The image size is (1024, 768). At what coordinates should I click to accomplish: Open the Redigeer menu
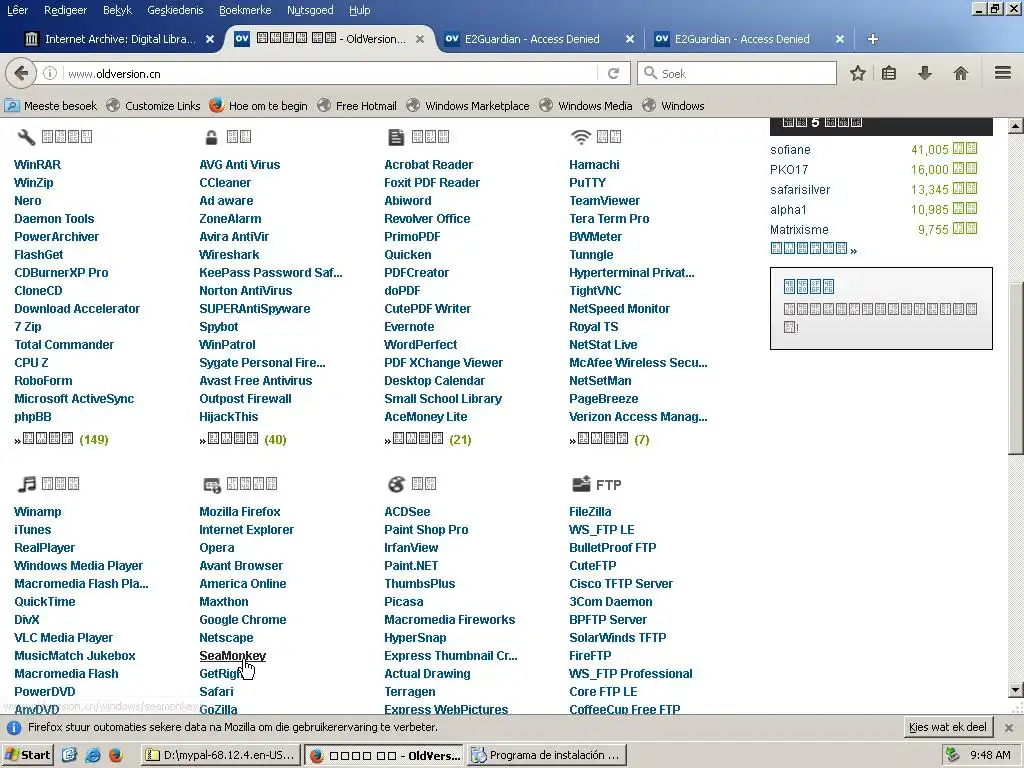(65, 10)
